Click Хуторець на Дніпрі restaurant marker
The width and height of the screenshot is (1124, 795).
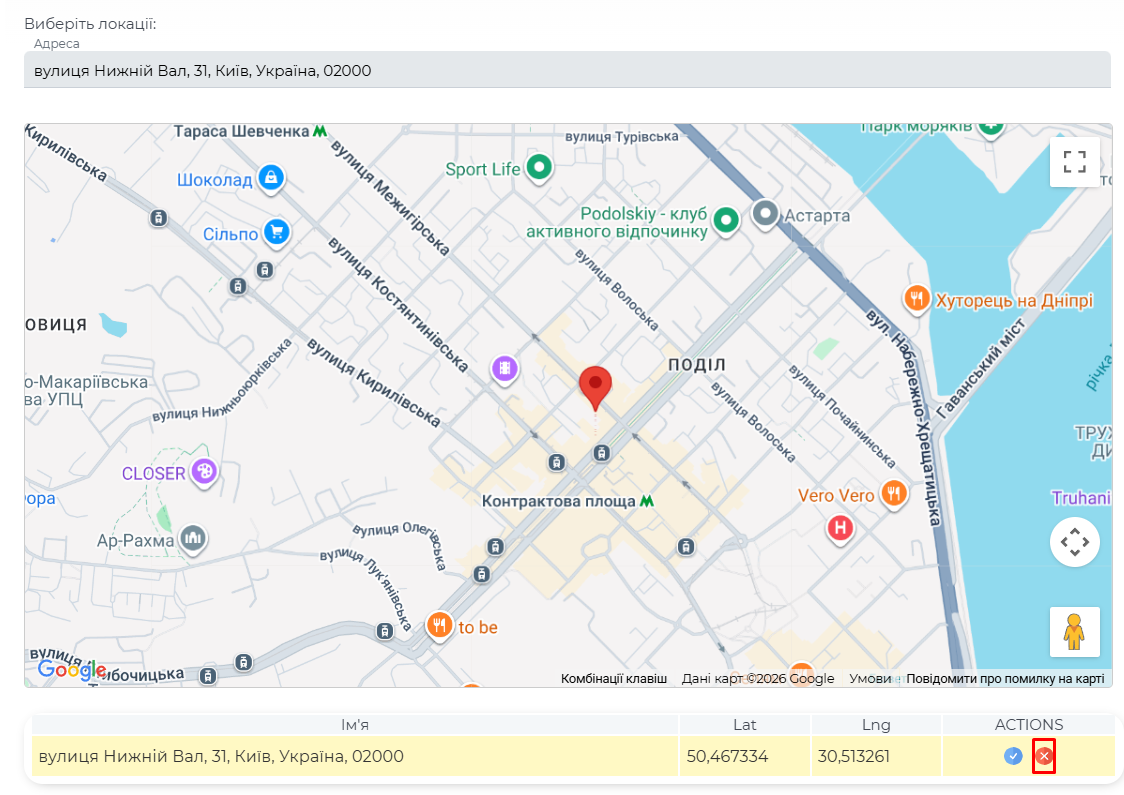click(x=916, y=298)
